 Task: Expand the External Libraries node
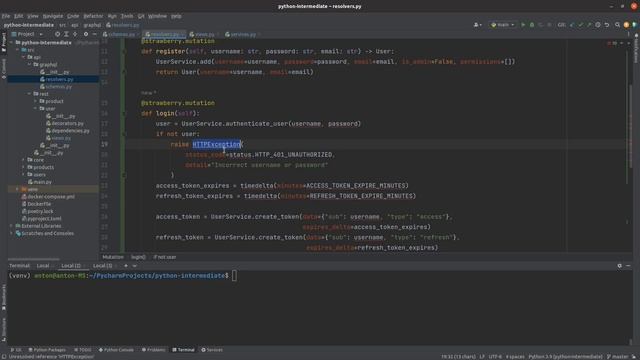pos(11,226)
